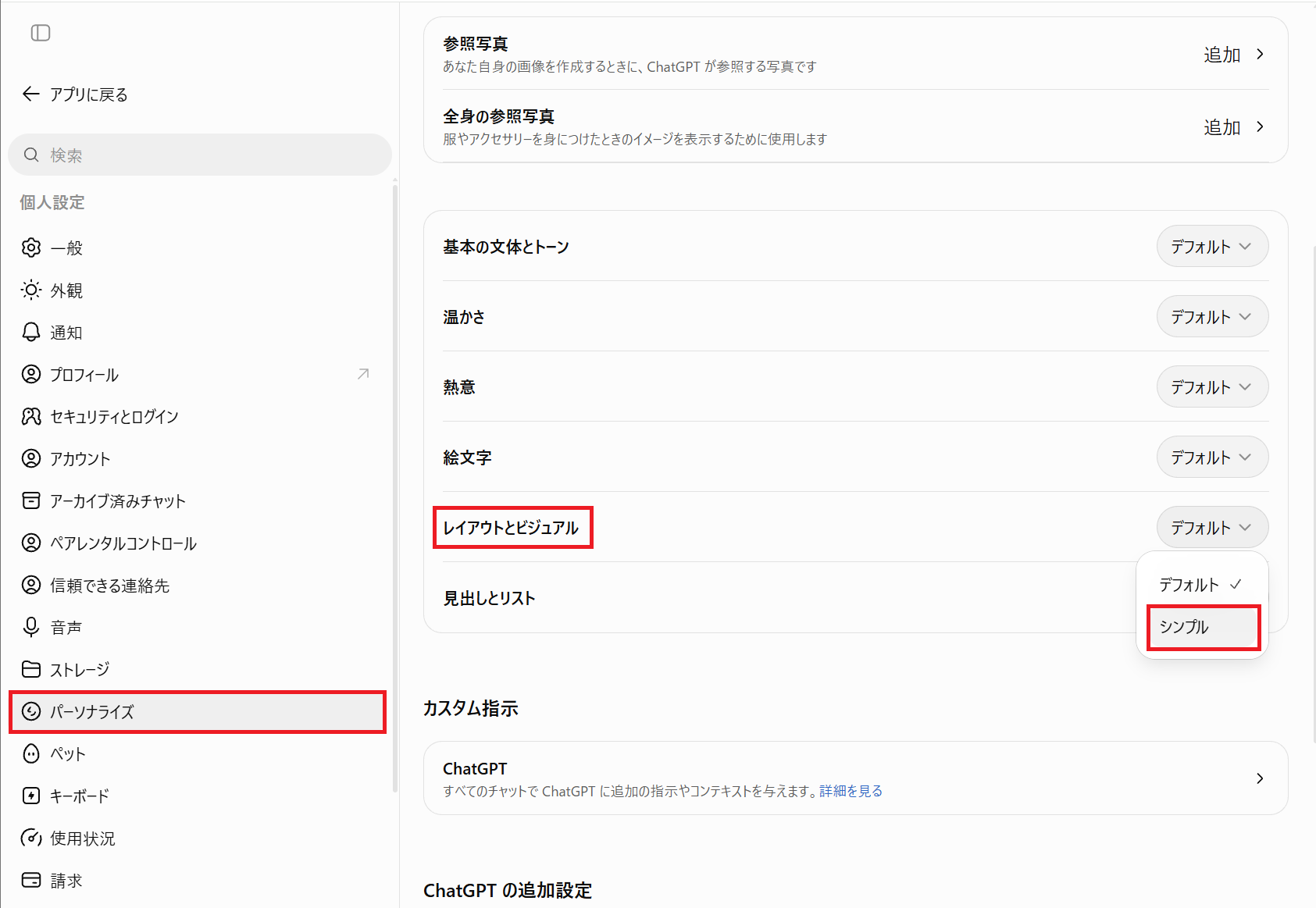The image size is (1316, 908).
Task: Open the 温かさ dropdown
Action: pyautogui.click(x=1212, y=316)
